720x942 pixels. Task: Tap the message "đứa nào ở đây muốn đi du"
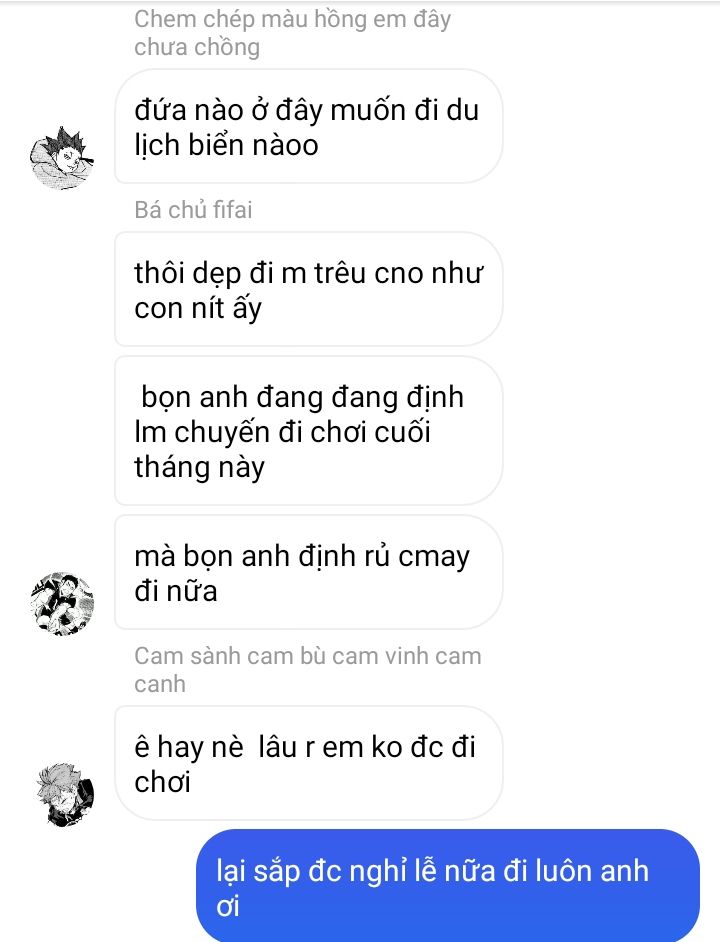pos(308,126)
